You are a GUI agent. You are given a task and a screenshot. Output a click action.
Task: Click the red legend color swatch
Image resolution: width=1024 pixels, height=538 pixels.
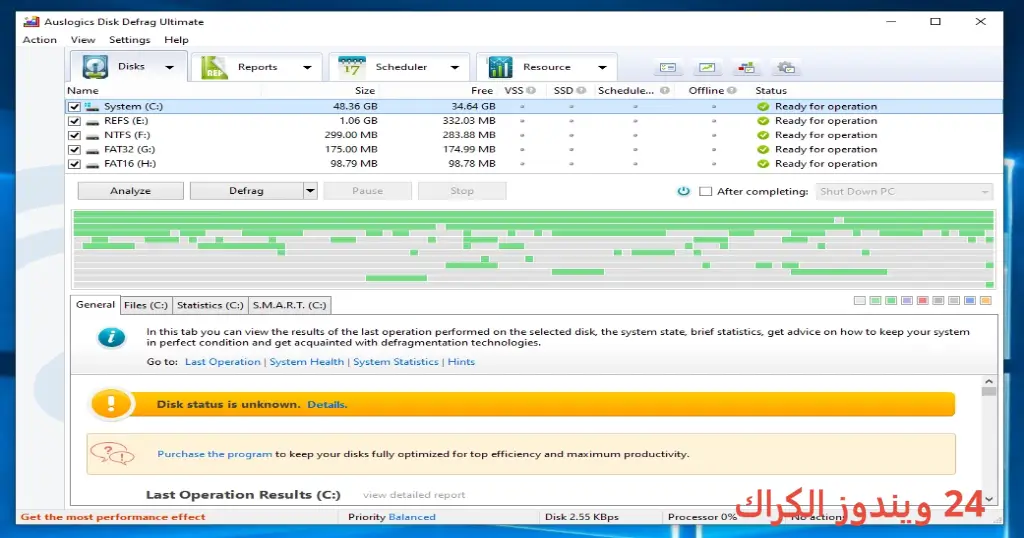click(923, 300)
